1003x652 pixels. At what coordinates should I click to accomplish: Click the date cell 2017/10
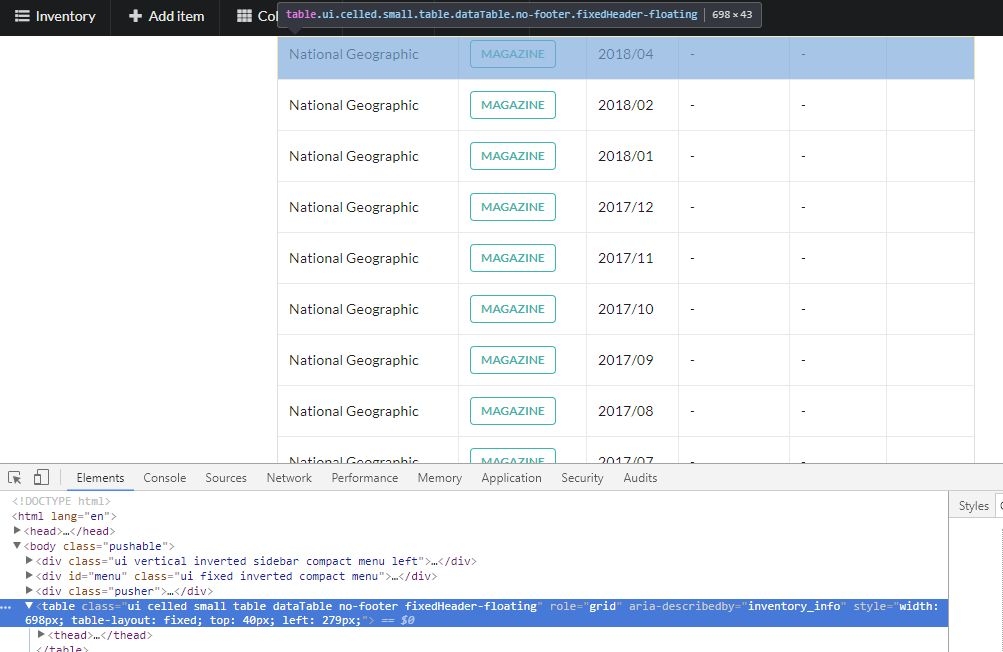[626, 309]
